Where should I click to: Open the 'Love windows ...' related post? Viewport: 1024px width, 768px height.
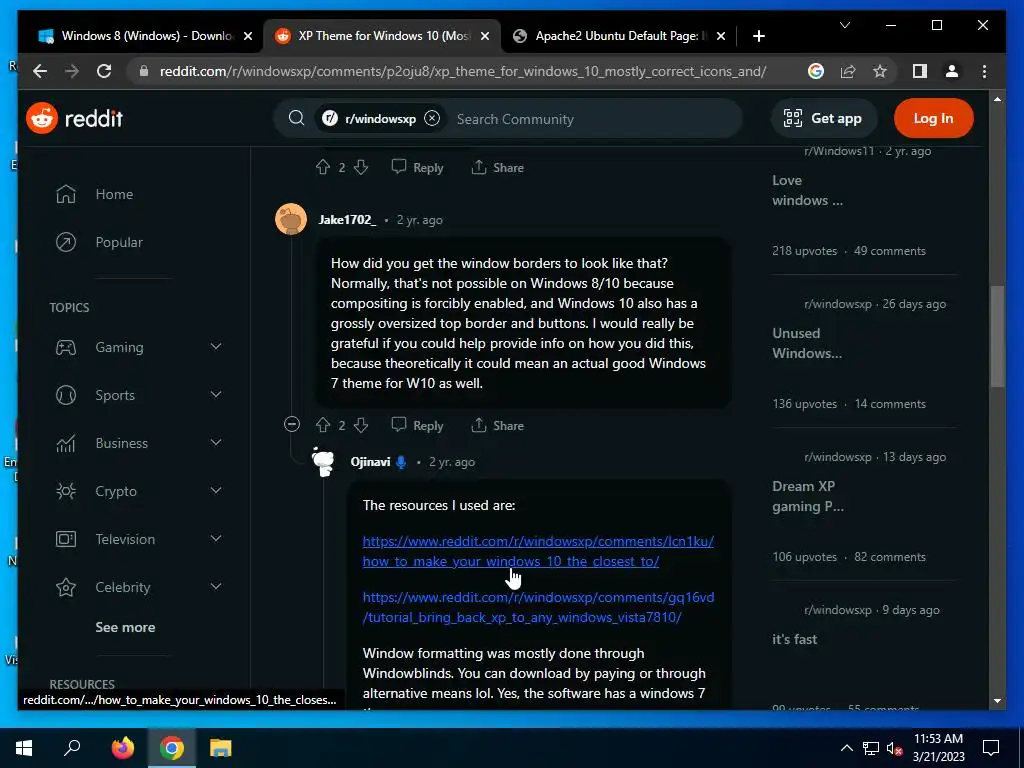click(x=807, y=190)
